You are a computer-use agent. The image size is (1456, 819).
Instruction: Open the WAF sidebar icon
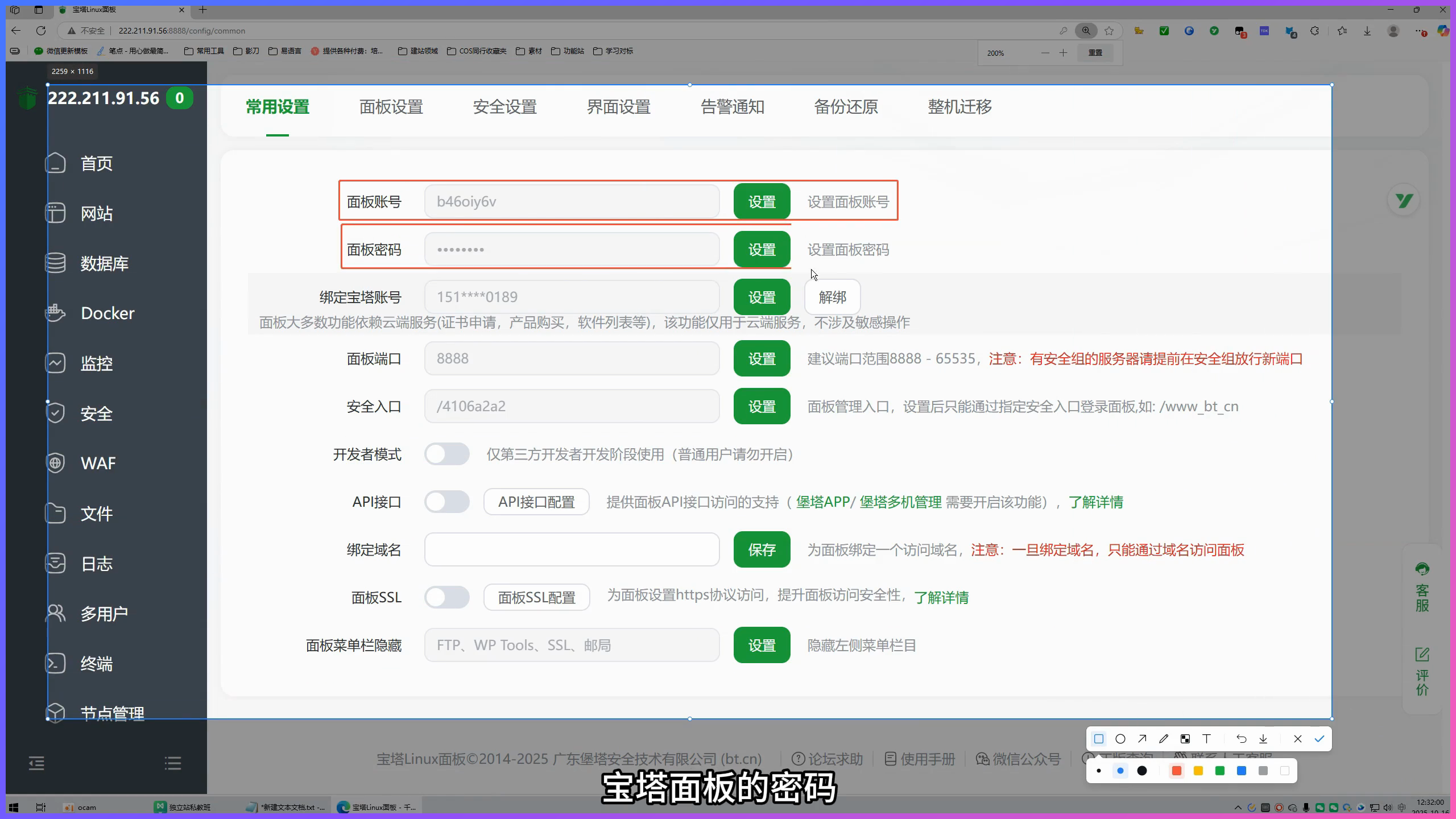[55, 463]
